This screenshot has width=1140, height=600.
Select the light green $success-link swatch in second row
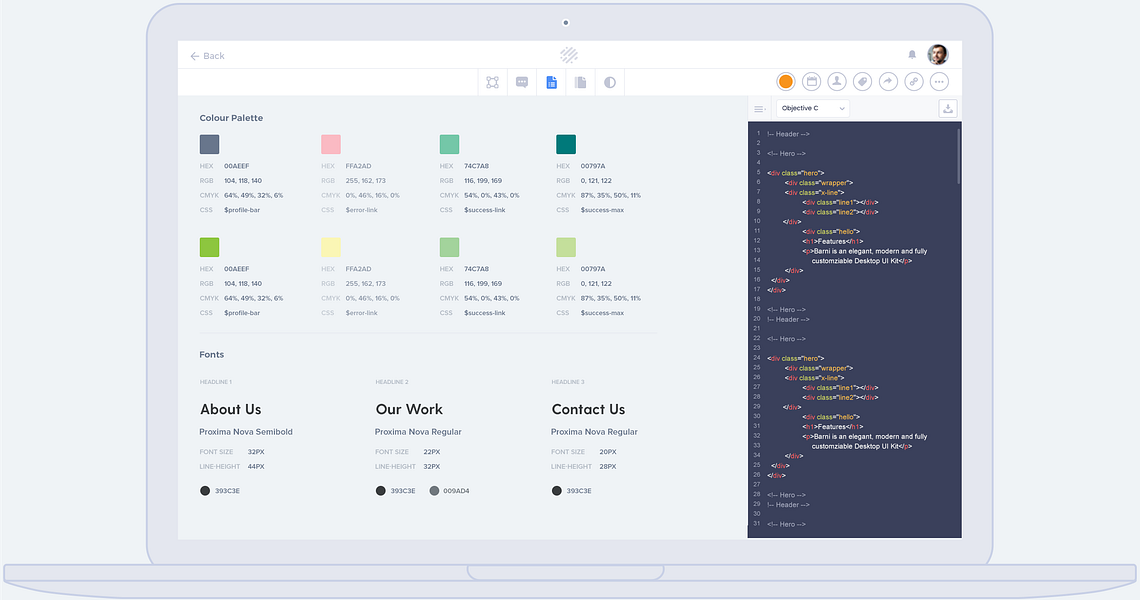pyautogui.click(x=449, y=247)
